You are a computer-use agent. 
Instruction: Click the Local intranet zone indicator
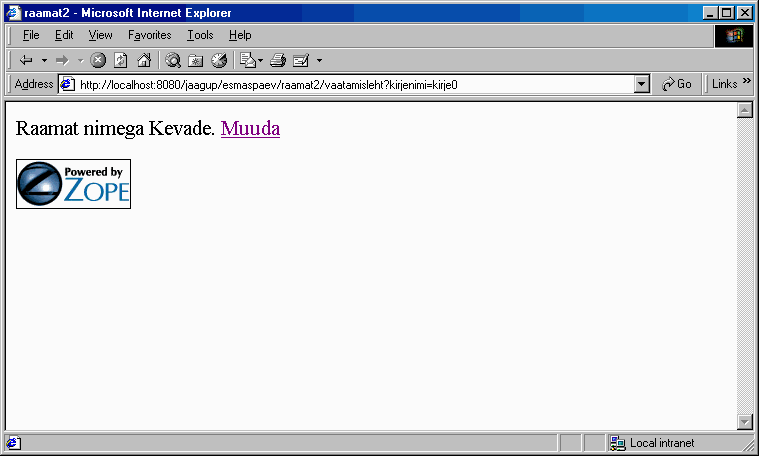click(653, 443)
